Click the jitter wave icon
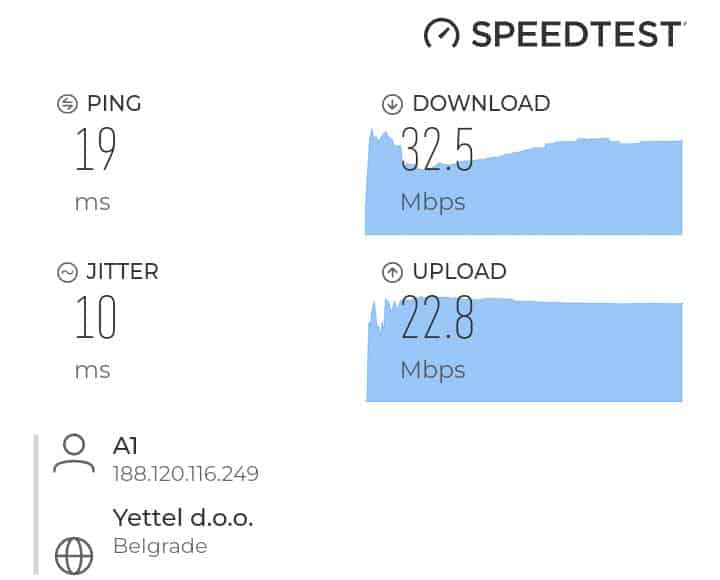Screen dimensions: 720x580 (x=68, y=272)
